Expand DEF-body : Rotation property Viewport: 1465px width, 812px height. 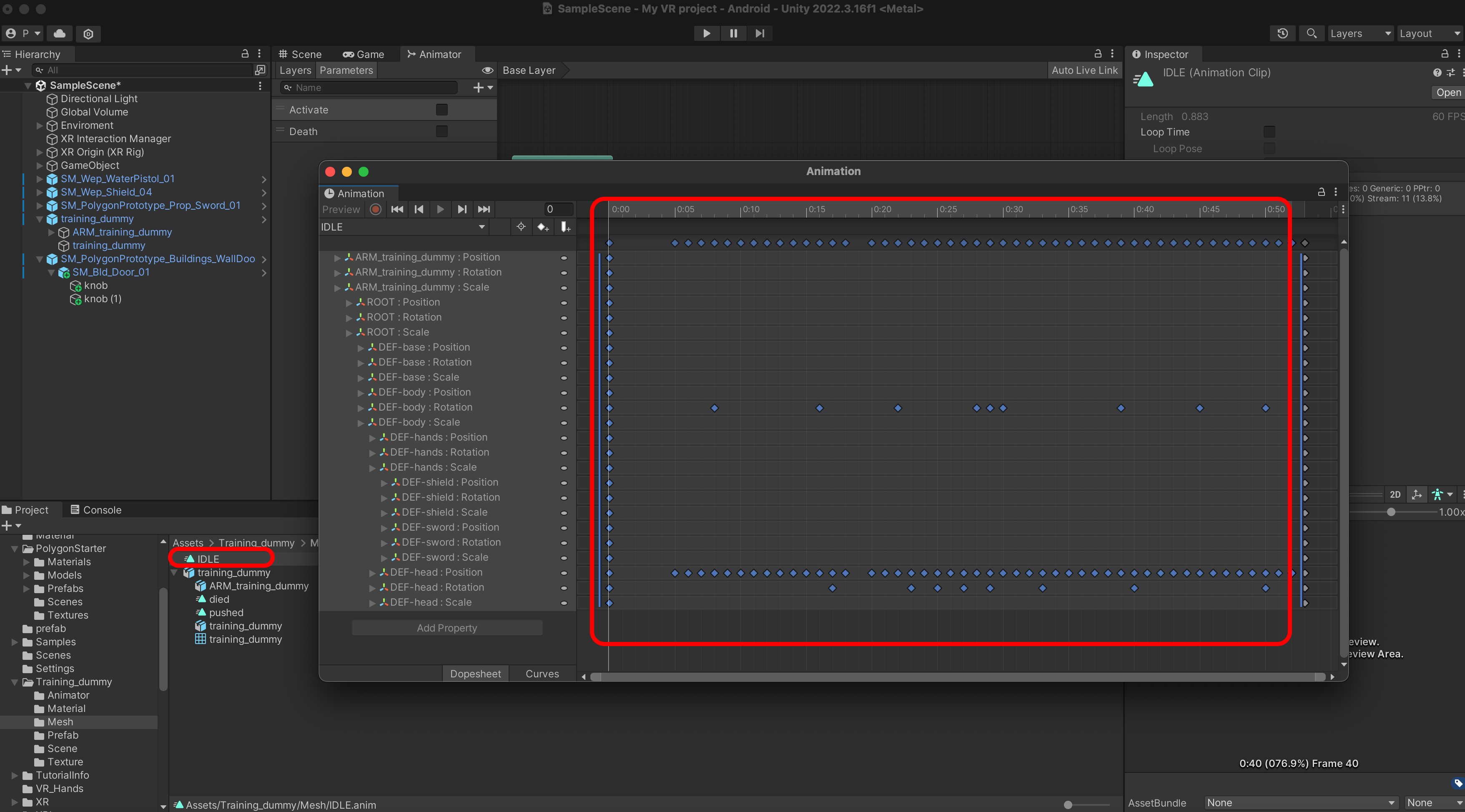click(361, 408)
